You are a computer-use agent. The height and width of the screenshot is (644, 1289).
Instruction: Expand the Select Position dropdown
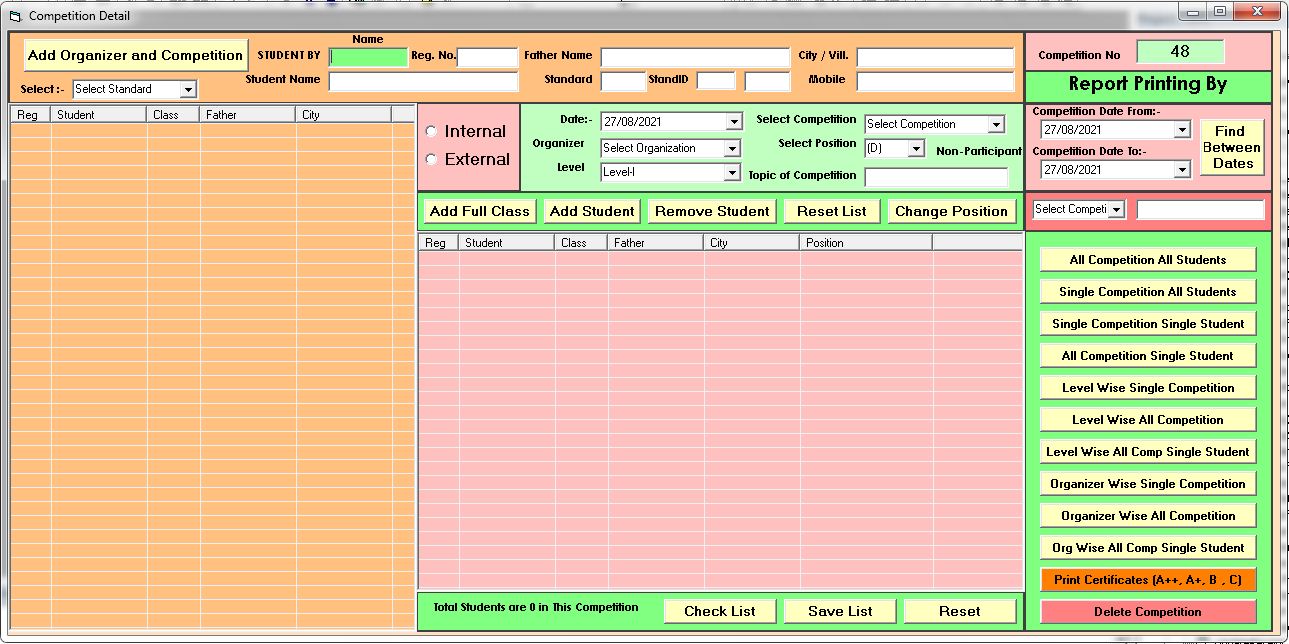pos(916,148)
